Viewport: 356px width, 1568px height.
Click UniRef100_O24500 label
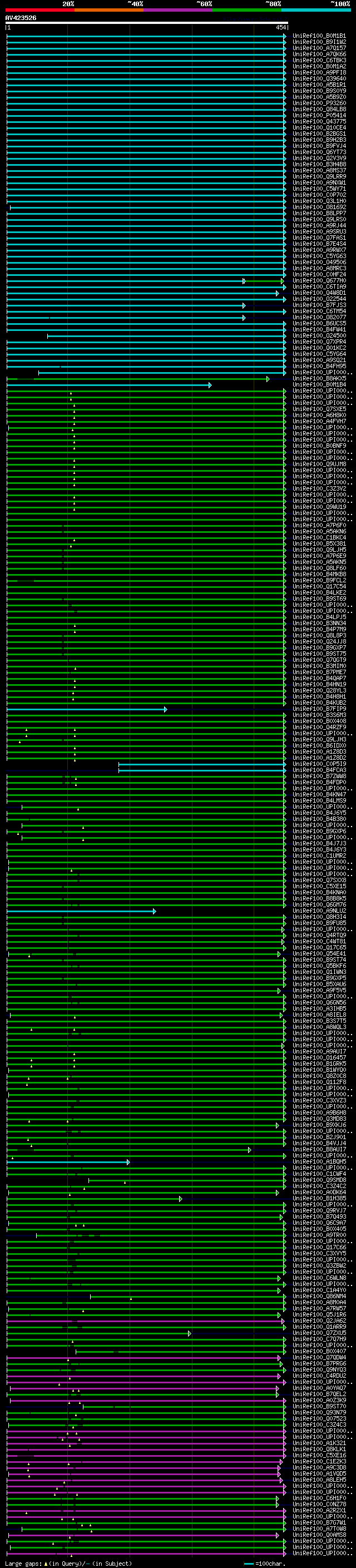319,336
